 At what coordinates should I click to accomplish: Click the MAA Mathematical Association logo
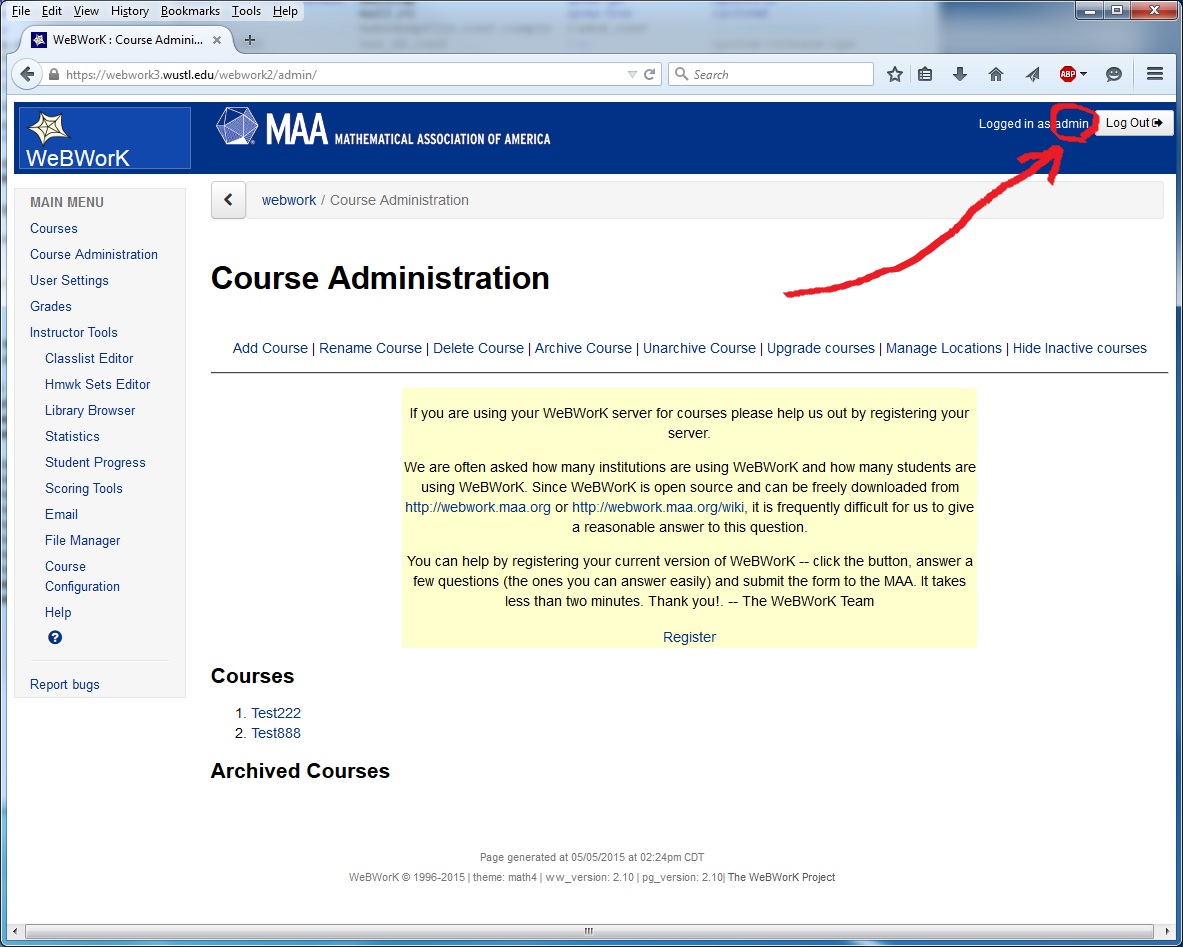[x=383, y=128]
